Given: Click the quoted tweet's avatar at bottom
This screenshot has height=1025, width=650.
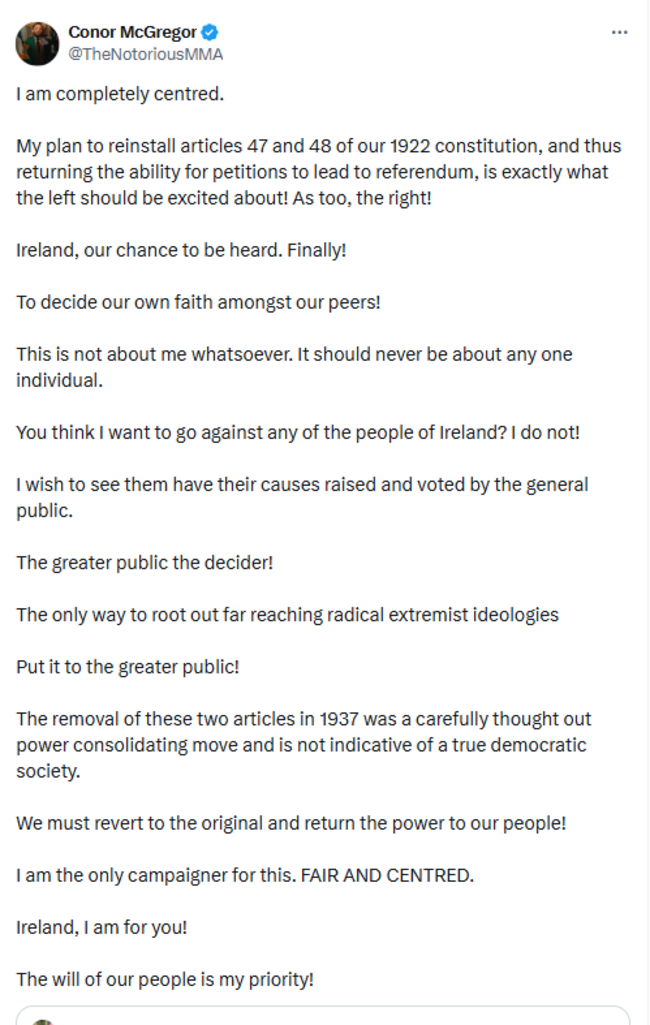Looking at the screenshot, I should tap(42, 1020).
